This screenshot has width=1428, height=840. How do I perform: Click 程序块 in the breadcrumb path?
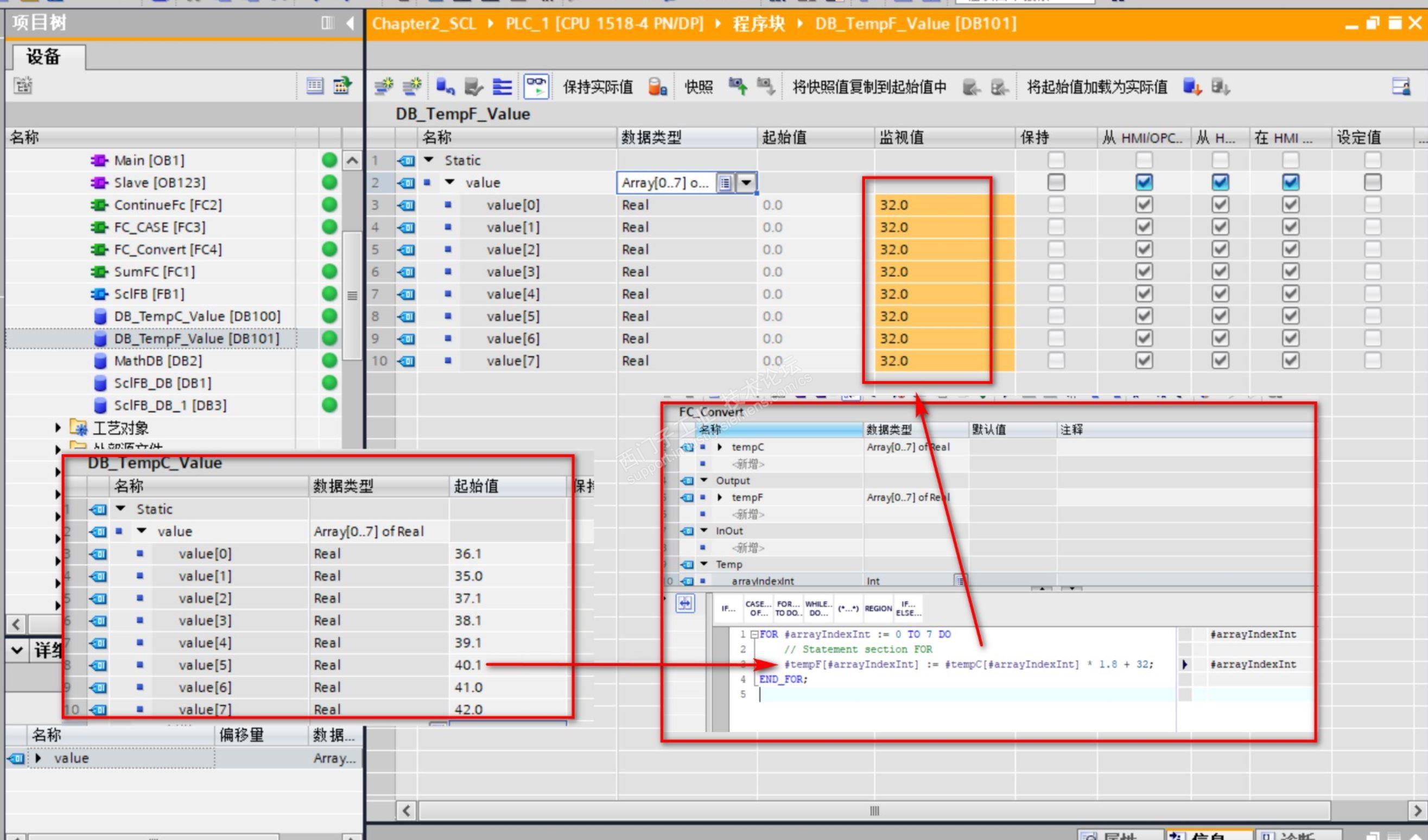pyautogui.click(x=758, y=24)
